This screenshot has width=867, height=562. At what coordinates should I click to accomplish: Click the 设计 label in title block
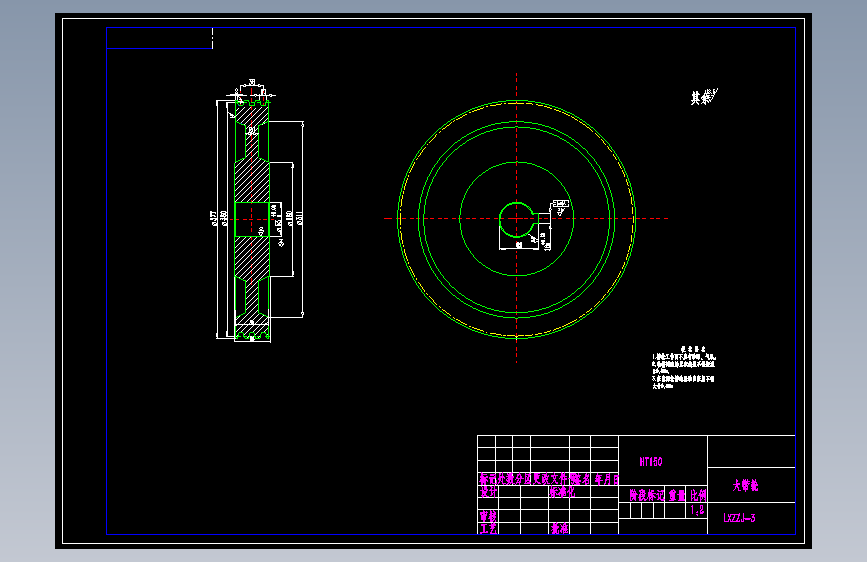488,492
